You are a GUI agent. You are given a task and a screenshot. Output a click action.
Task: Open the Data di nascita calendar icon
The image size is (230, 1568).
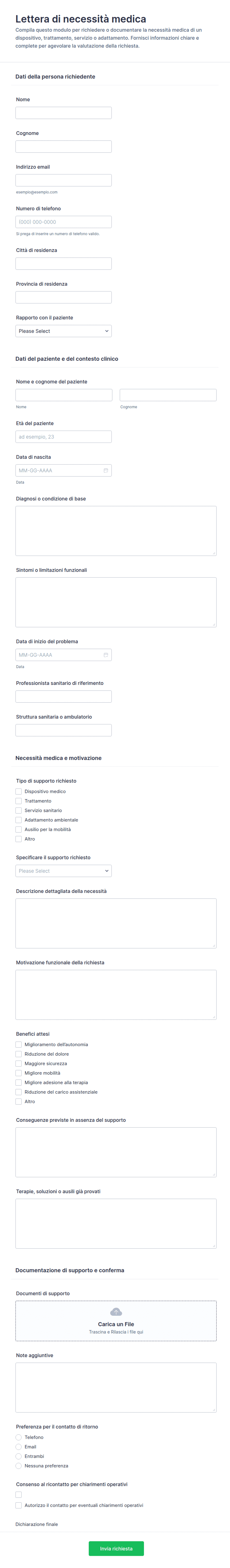tap(106, 470)
